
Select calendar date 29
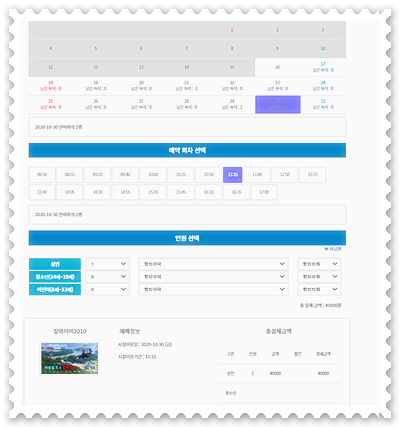[x=232, y=104]
